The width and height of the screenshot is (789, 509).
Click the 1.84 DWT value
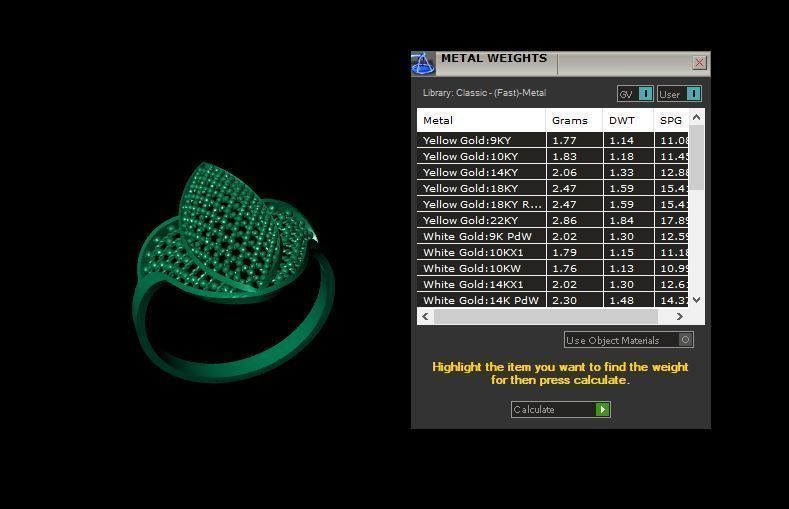[x=621, y=220]
